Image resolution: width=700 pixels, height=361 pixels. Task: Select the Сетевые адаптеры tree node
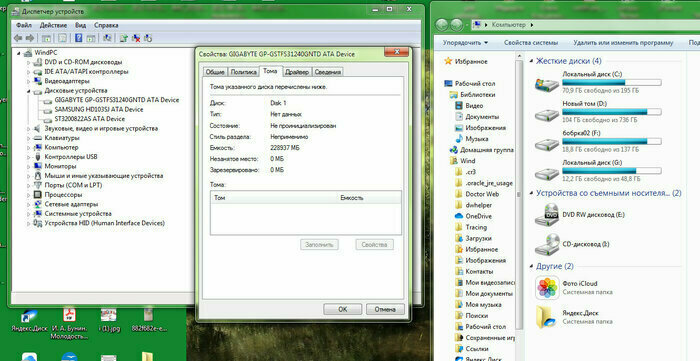(x=71, y=204)
